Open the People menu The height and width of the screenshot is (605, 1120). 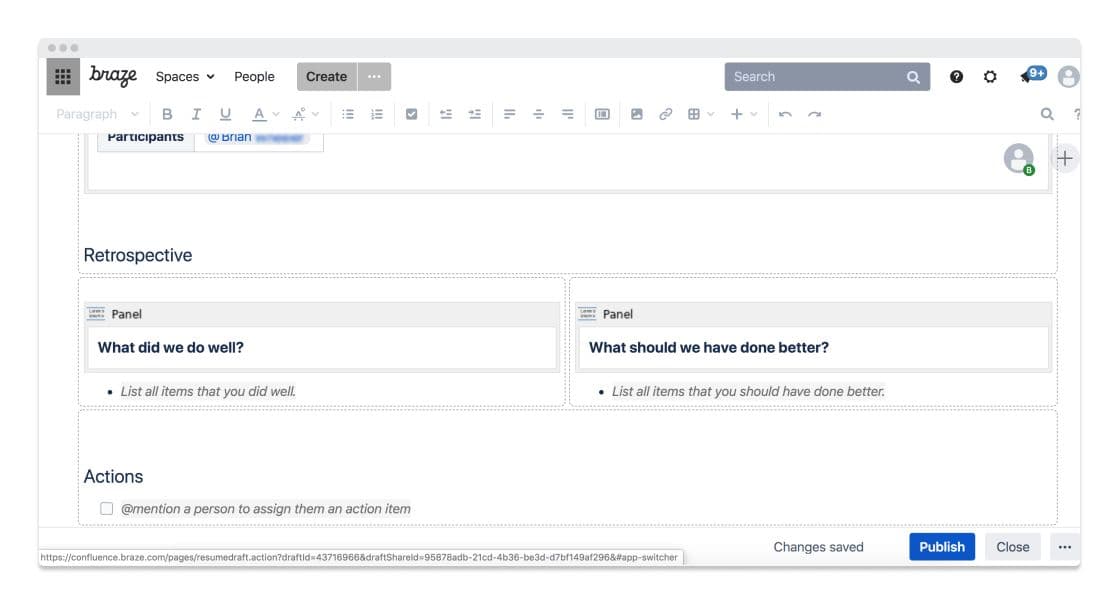point(254,77)
